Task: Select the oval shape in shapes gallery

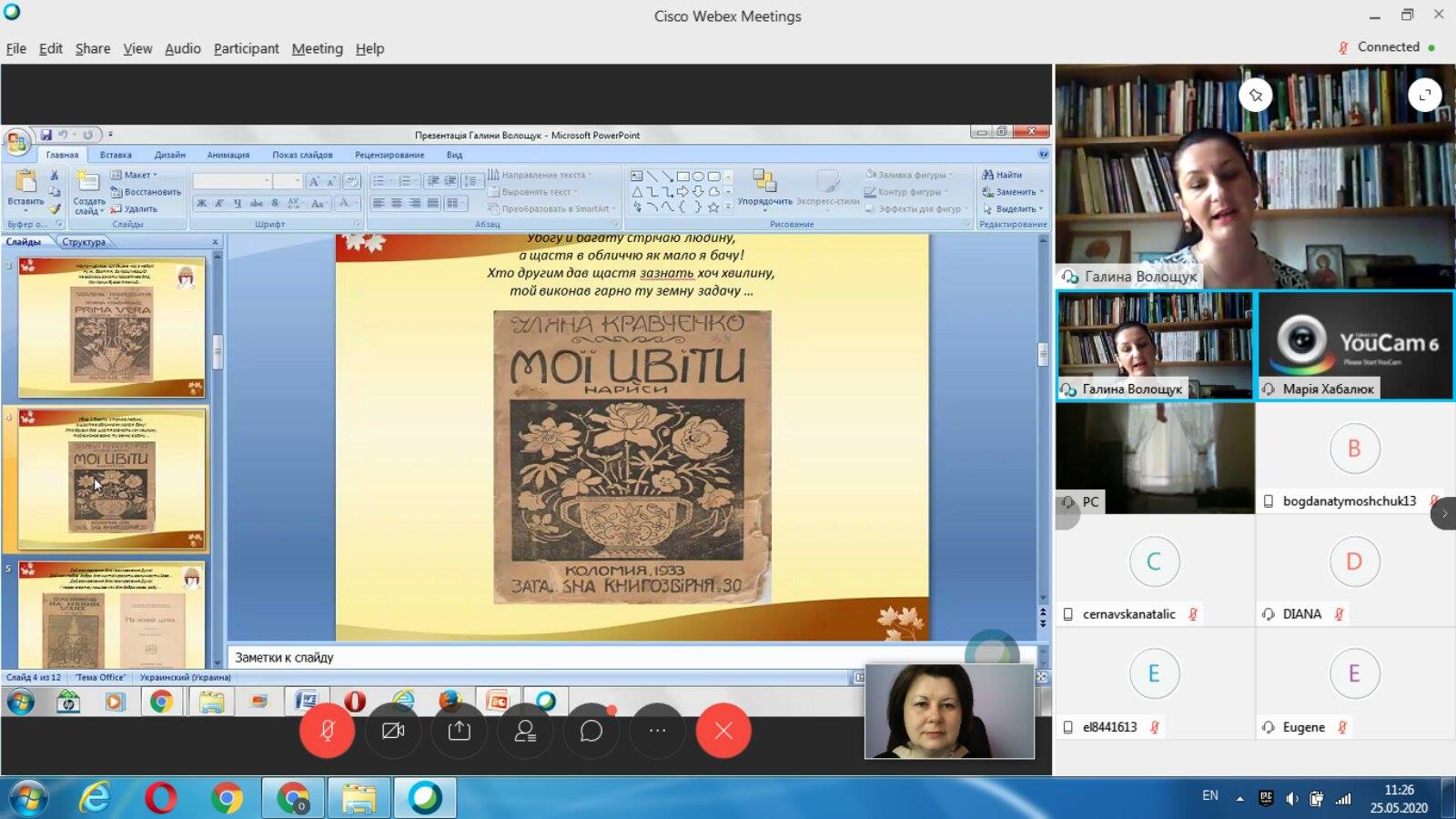Action: 698,177
